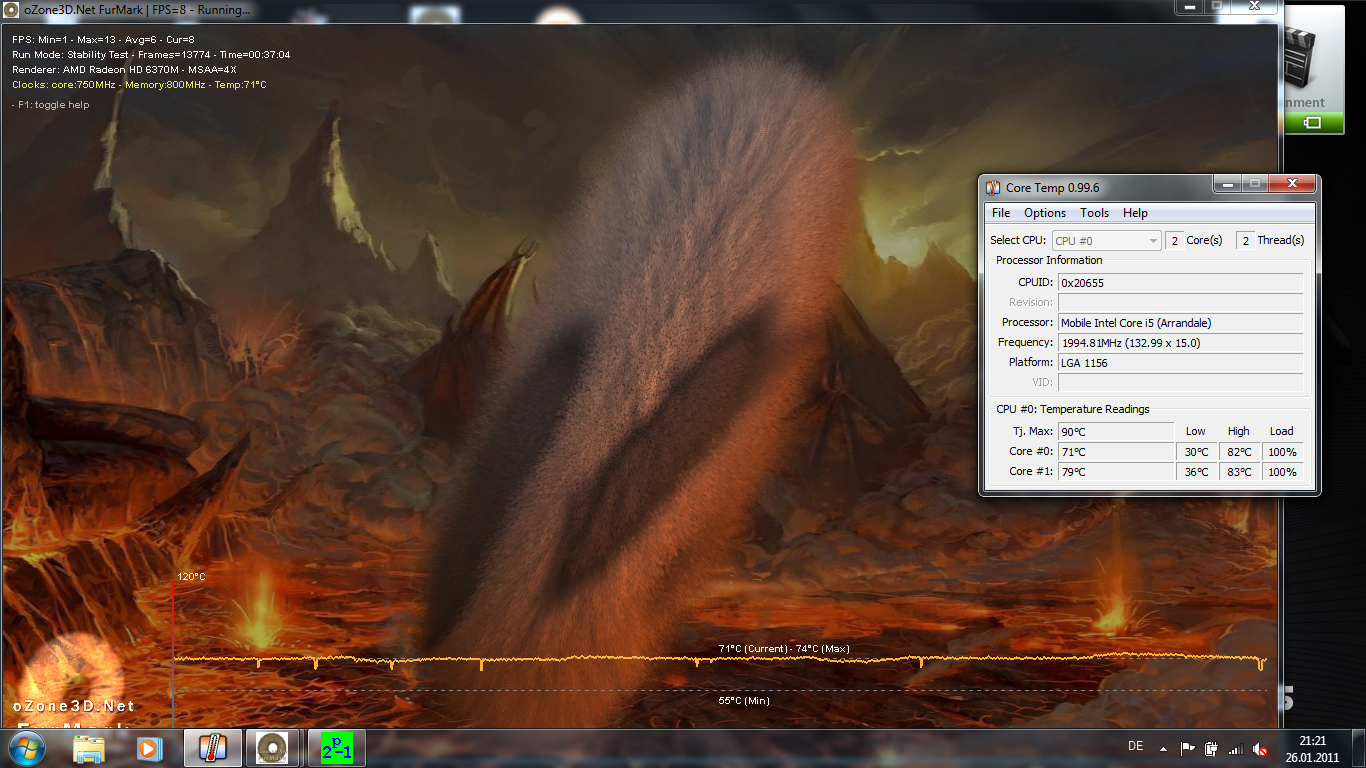This screenshot has height=768, width=1366.
Task: Click the Core #0 temperature 71°C
Action: [x=1116, y=452]
